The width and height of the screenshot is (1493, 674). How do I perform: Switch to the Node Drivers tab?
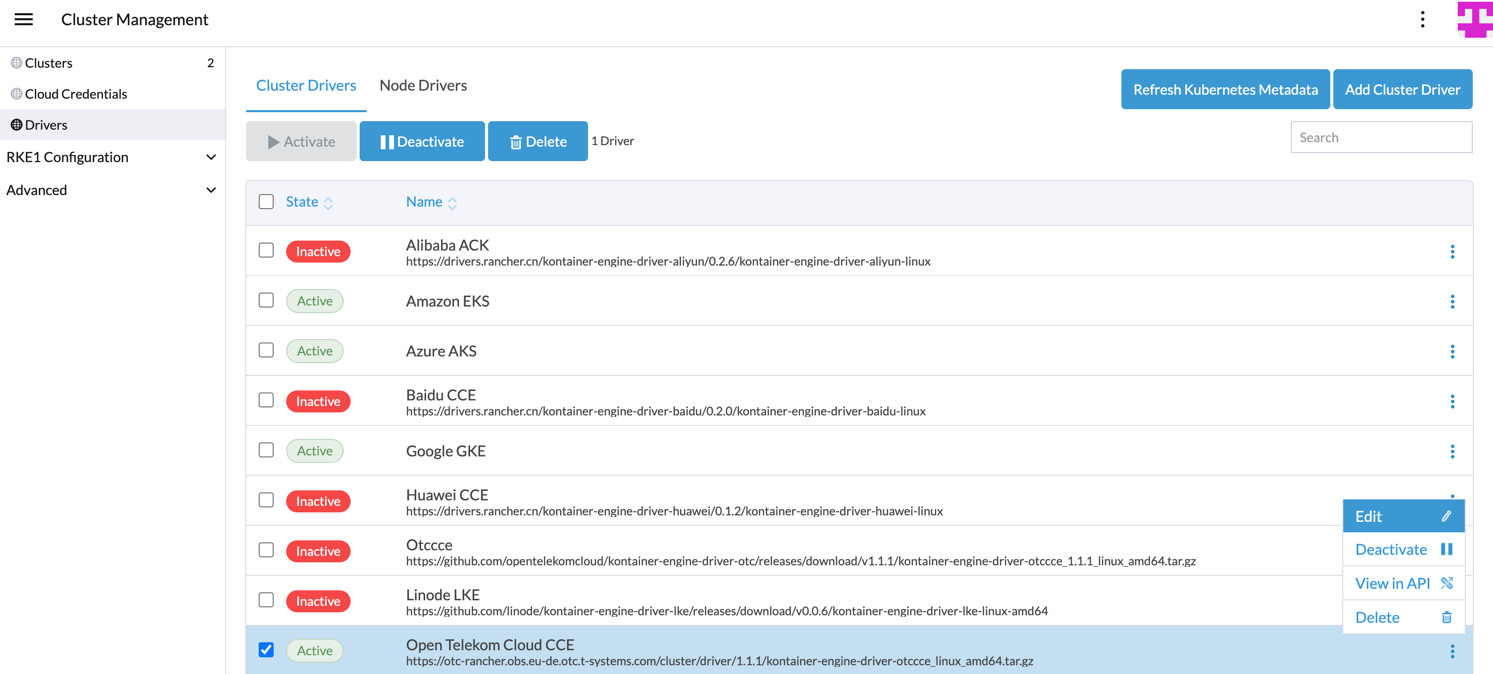coord(423,86)
